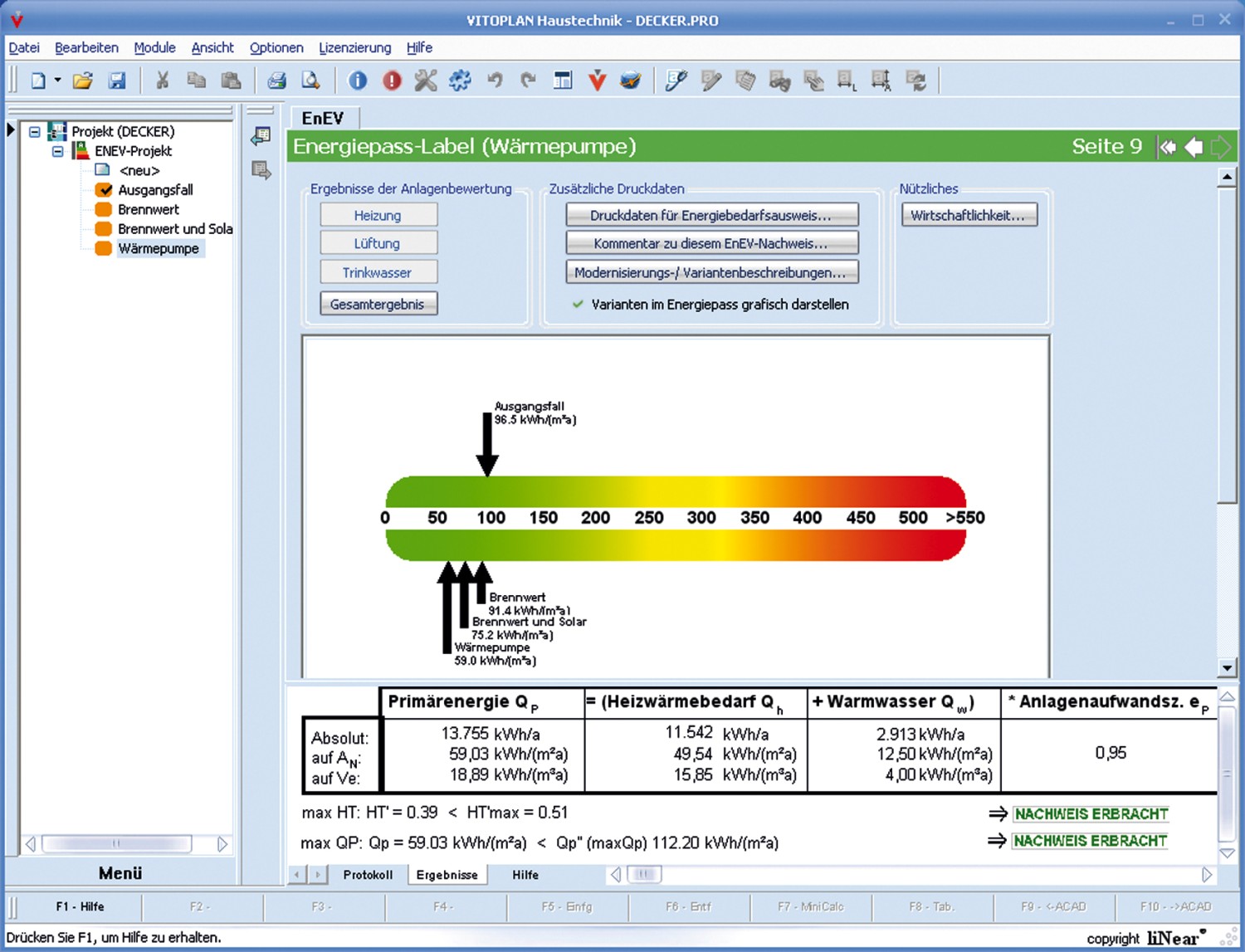1245x952 pixels.
Task: Click the Print preview magnifier icon
Action: point(310,81)
